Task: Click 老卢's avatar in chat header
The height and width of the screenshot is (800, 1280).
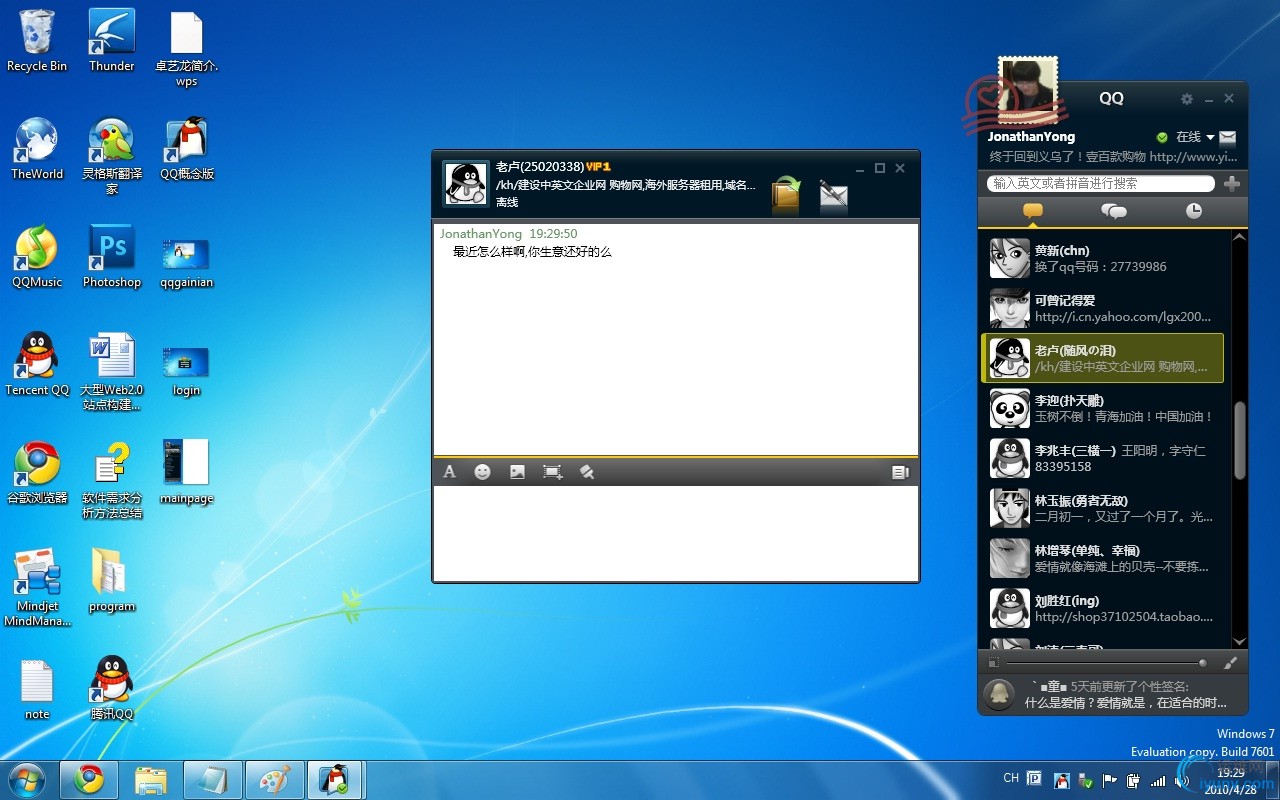Action: pyautogui.click(x=465, y=183)
